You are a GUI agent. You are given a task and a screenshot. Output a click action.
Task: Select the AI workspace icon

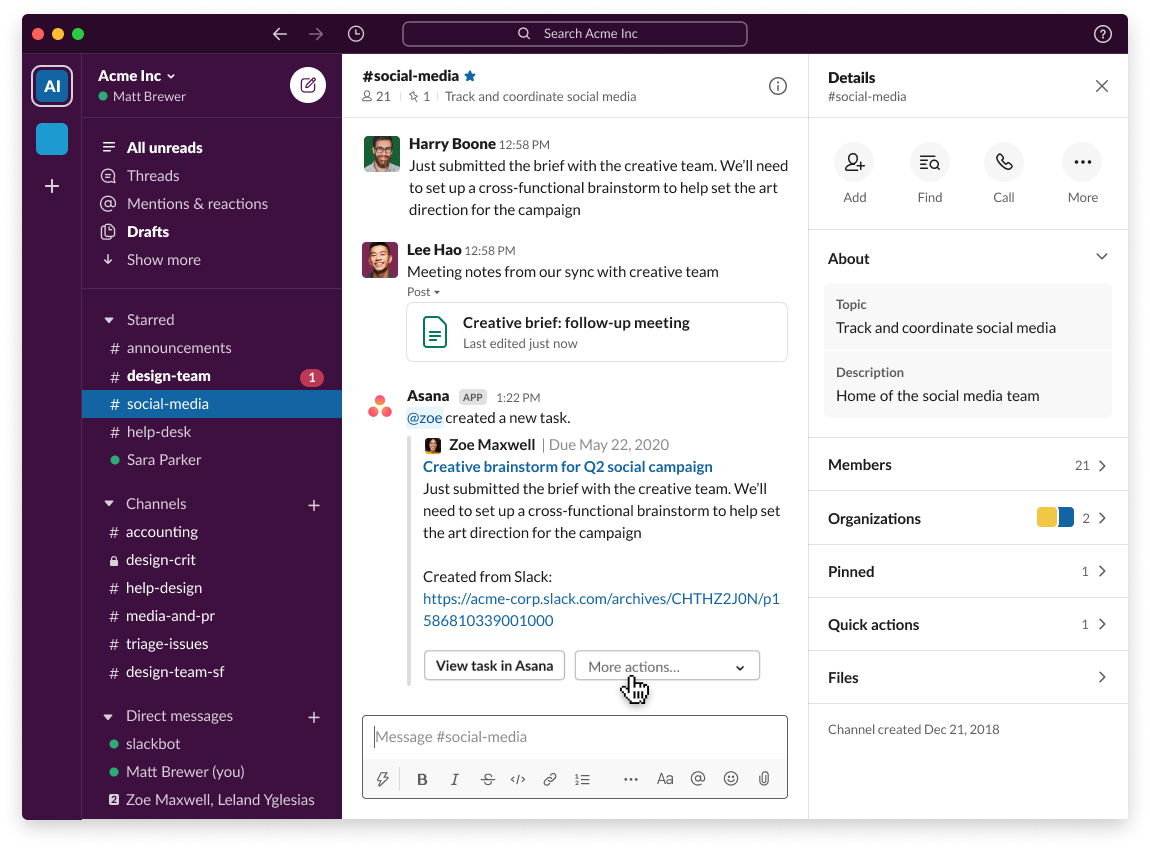pyautogui.click(x=52, y=86)
